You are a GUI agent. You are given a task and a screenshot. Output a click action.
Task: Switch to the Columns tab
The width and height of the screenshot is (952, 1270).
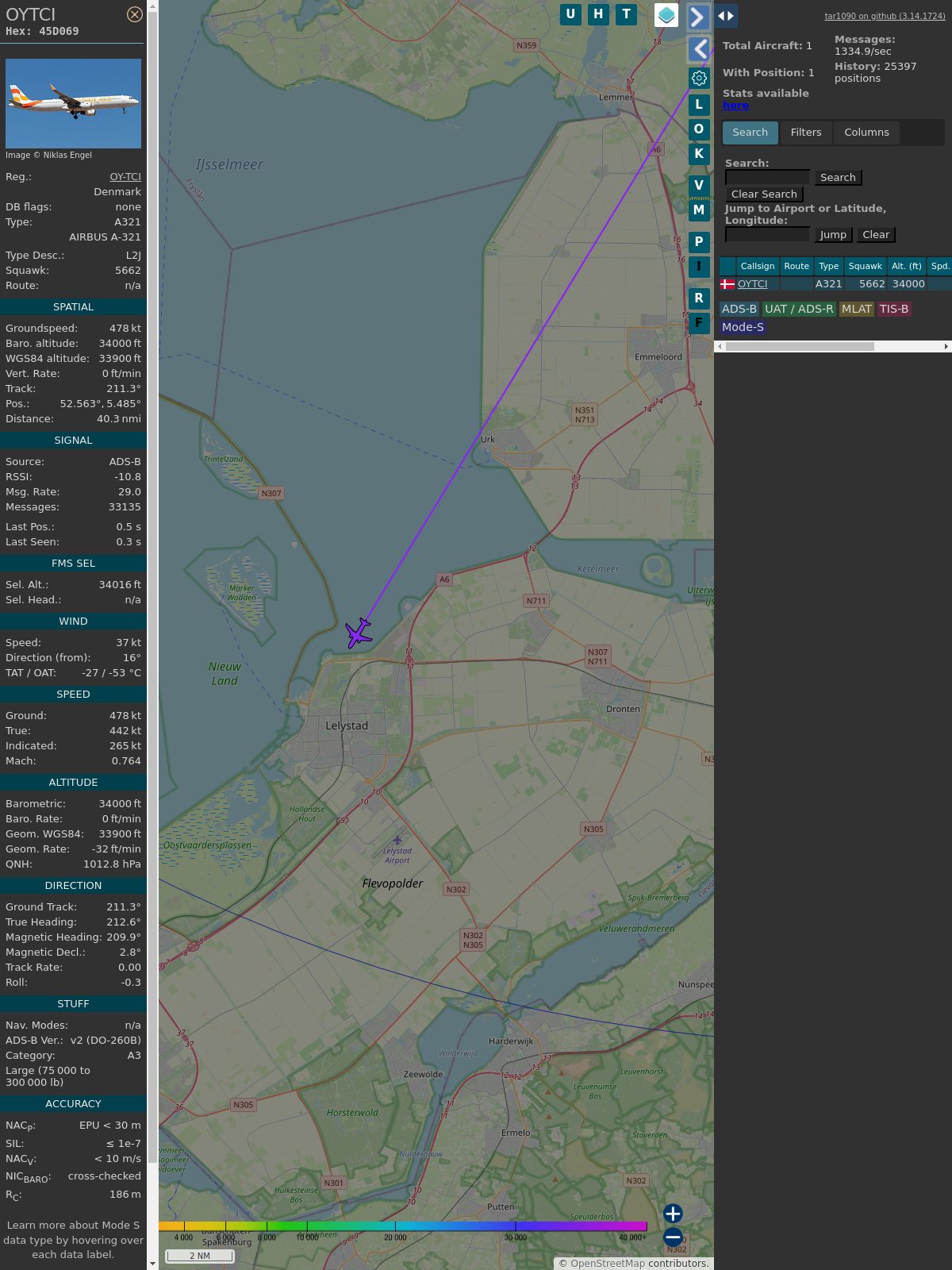coord(866,133)
